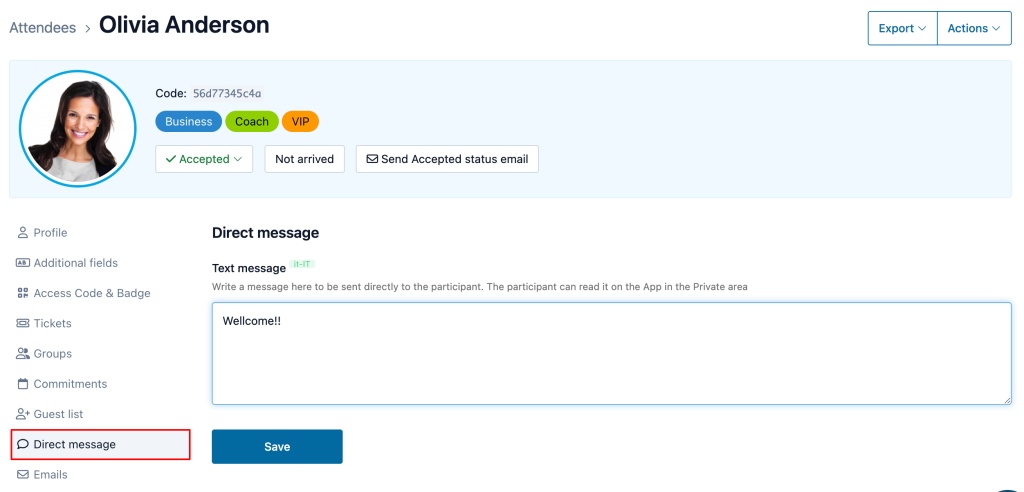The image size is (1024, 492).
Task: Click the Guest list add-person icon
Action: (23, 414)
